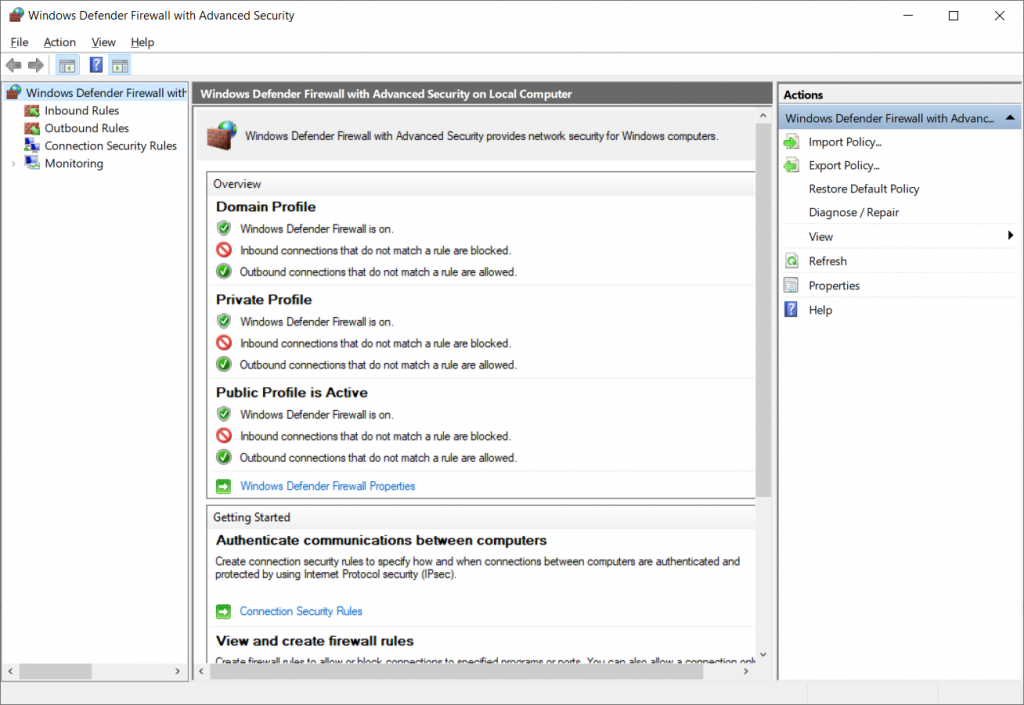Click the Import Policy green arrow icon
This screenshot has height=705, width=1024.
click(791, 142)
